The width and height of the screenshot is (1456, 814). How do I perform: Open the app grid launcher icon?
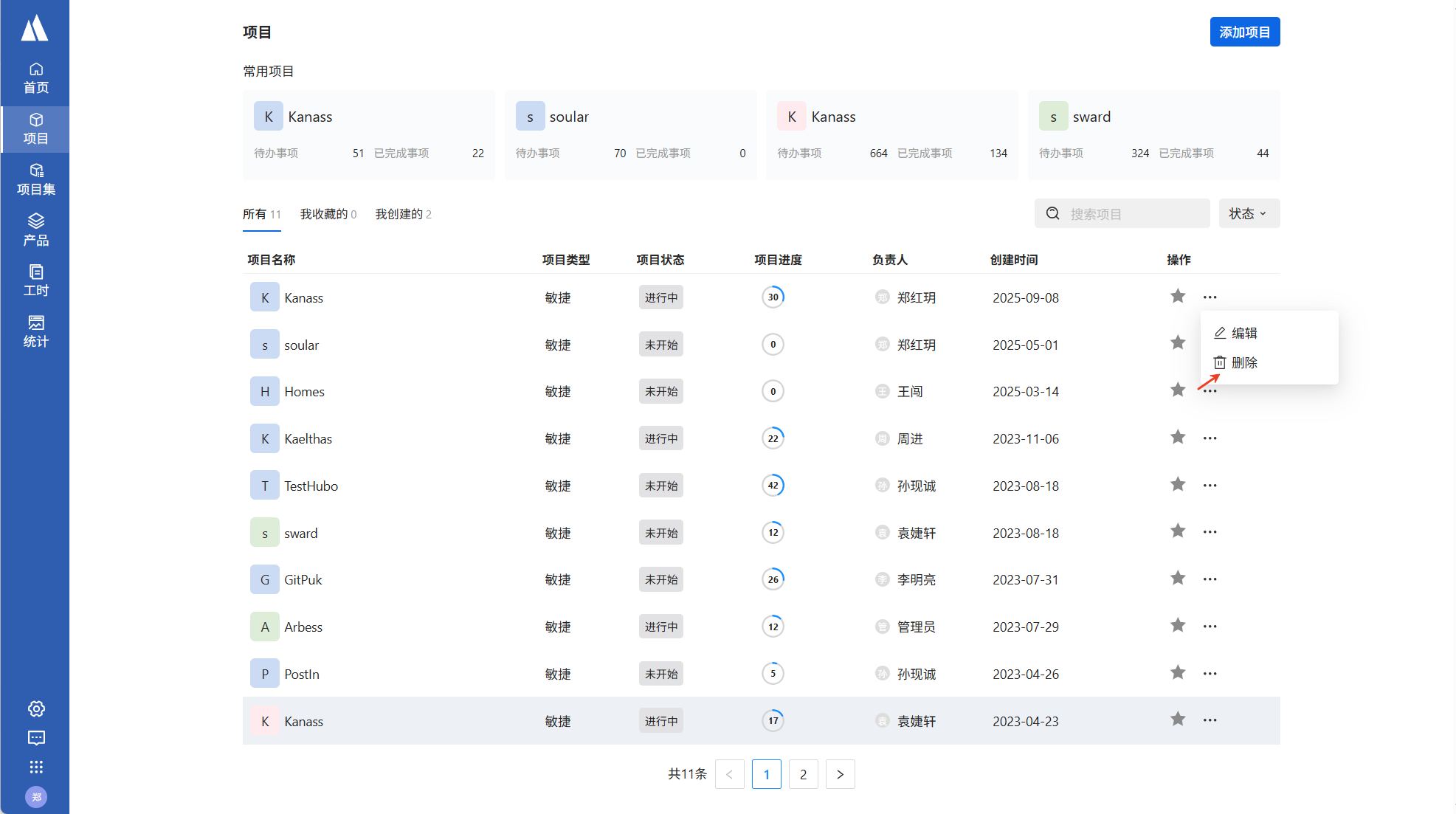coord(36,767)
